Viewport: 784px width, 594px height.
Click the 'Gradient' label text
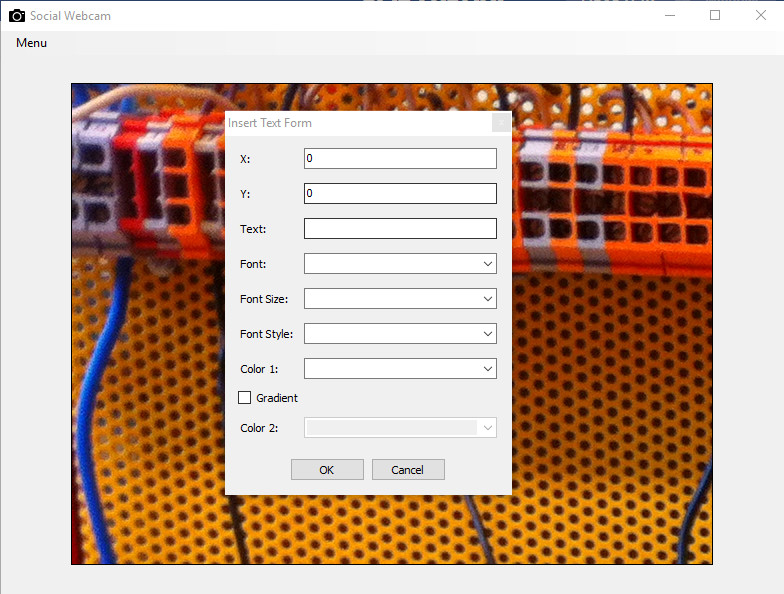coord(277,398)
